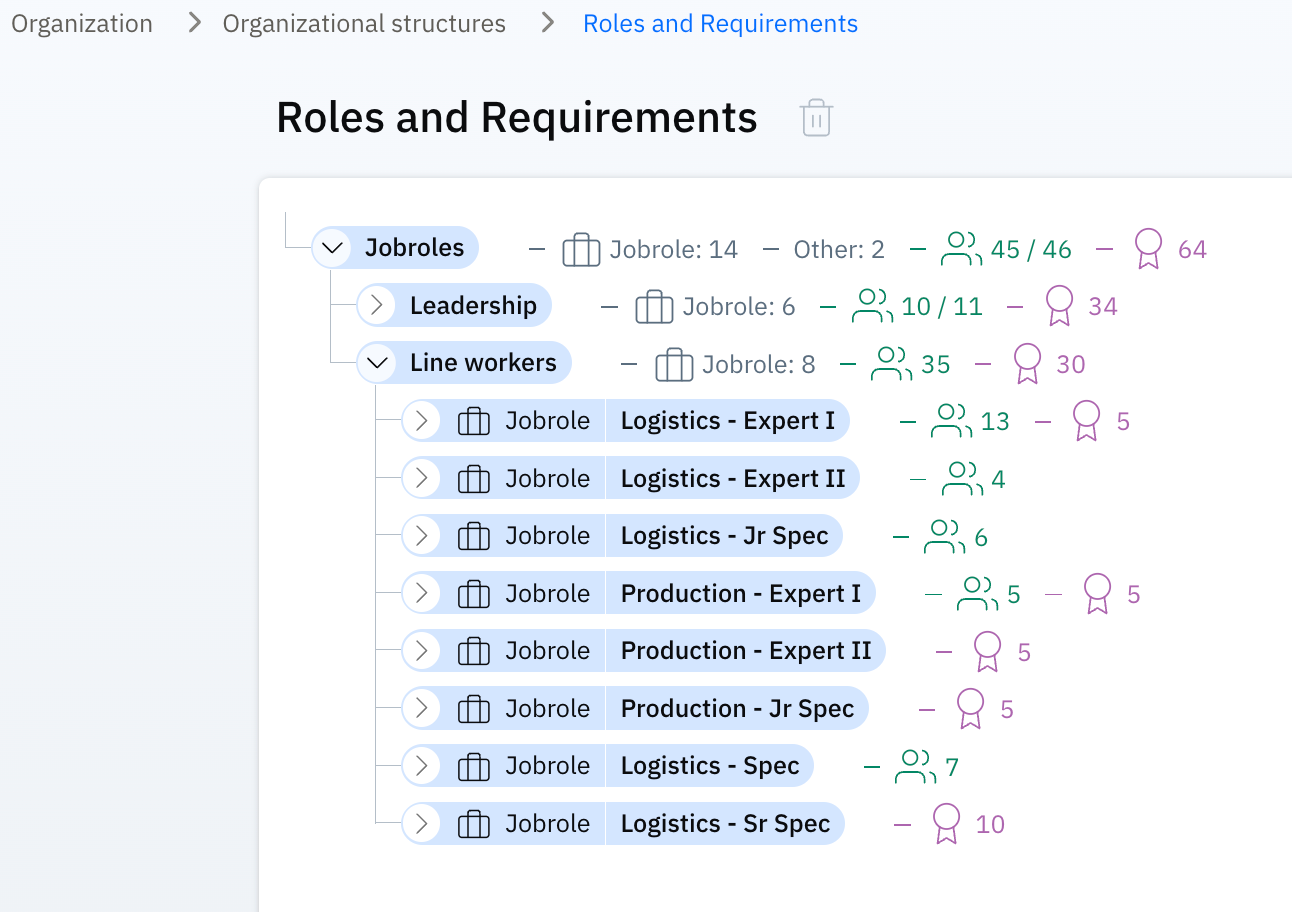Click the briefcase icon next to Jobrole: 14
The image size is (1292, 912).
581,249
